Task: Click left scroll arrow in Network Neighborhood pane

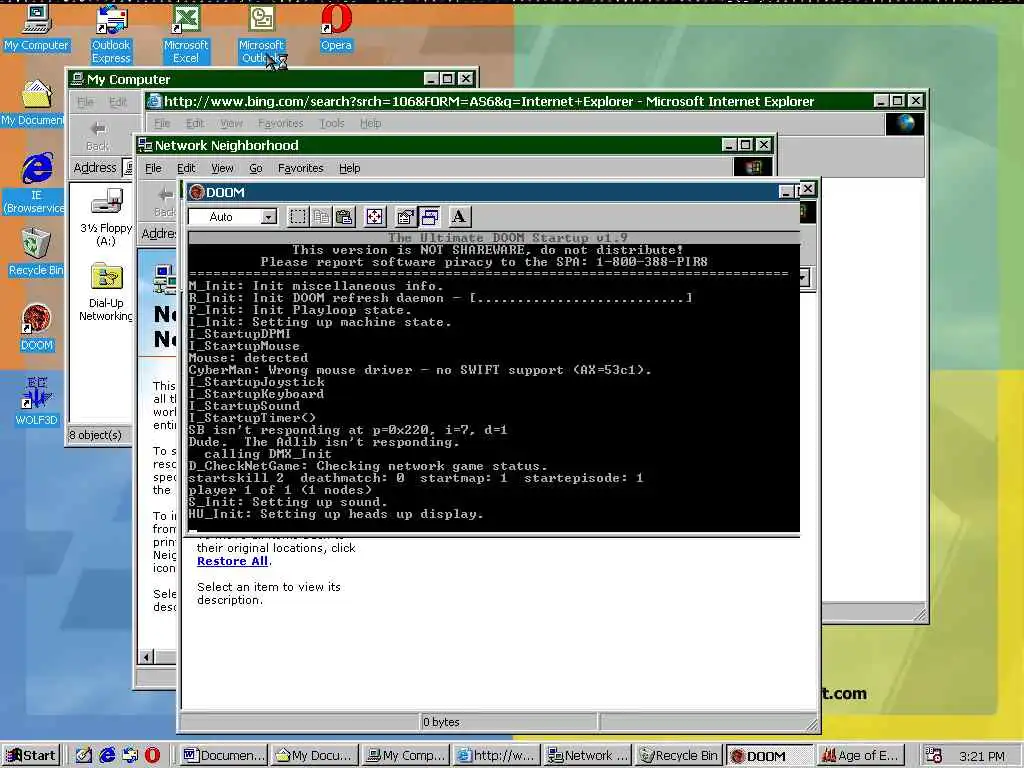Action: (147, 657)
